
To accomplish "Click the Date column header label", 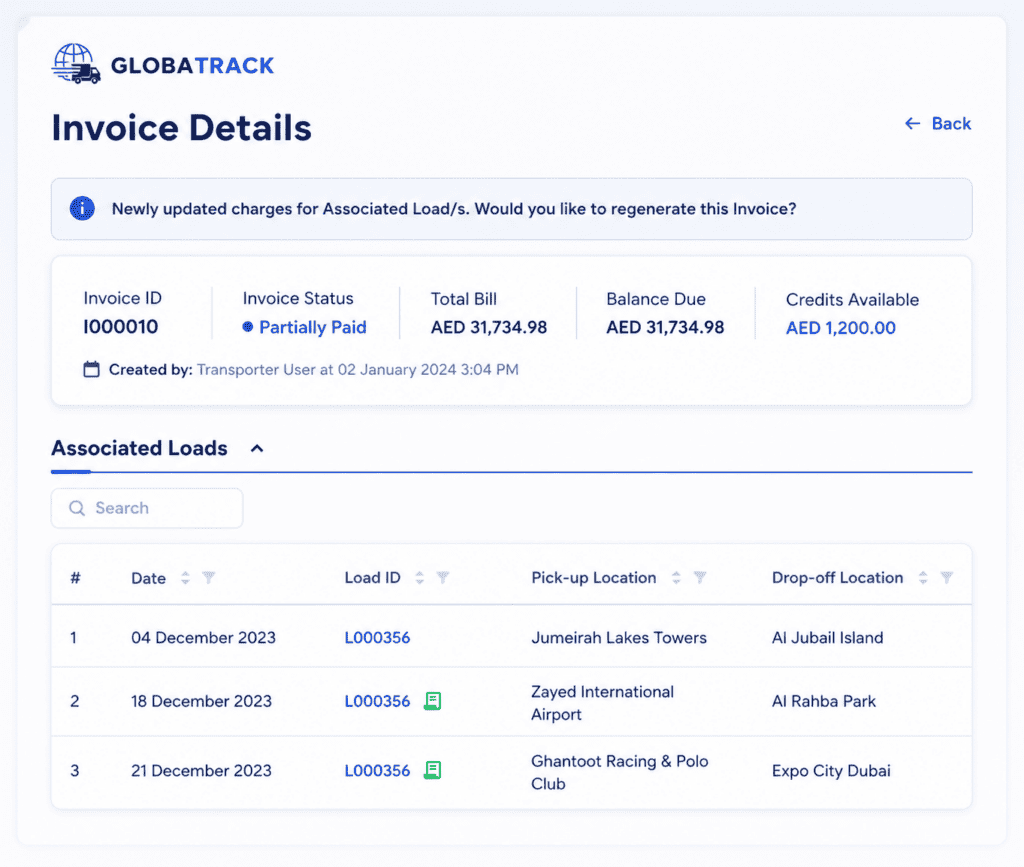I will click(148, 578).
